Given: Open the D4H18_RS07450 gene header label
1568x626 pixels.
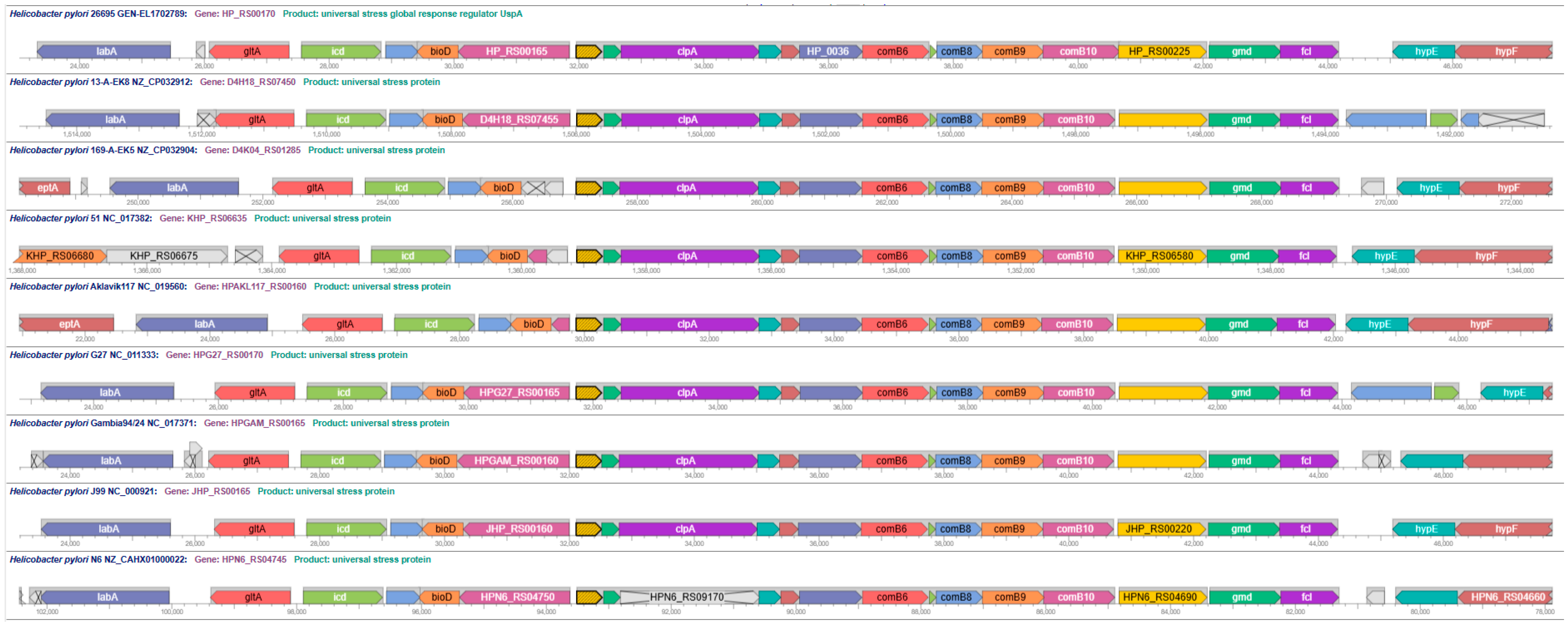Looking at the screenshot, I should tap(248, 82).
